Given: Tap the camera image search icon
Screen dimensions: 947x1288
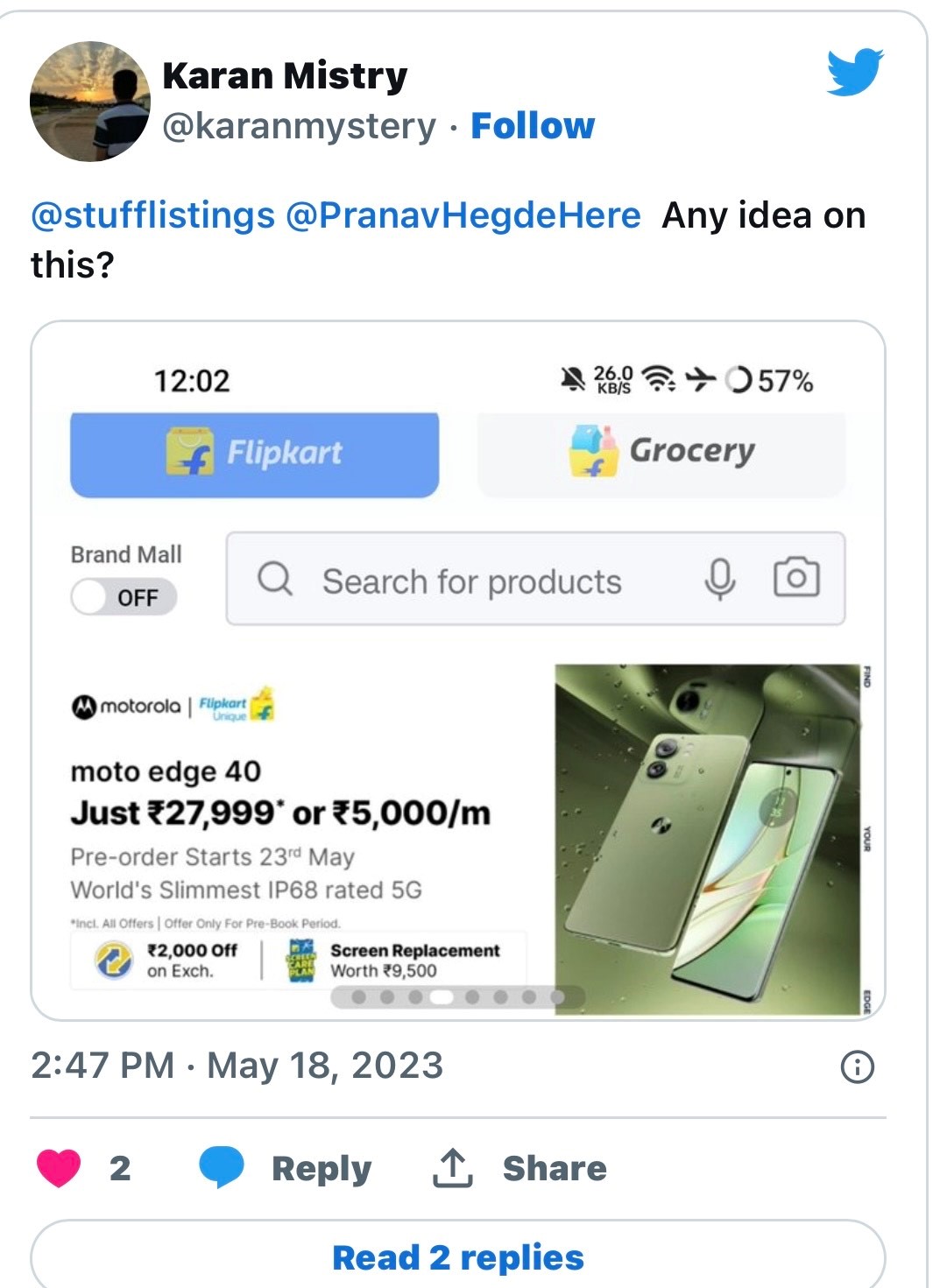Looking at the screenshot, I should (795, 578).
